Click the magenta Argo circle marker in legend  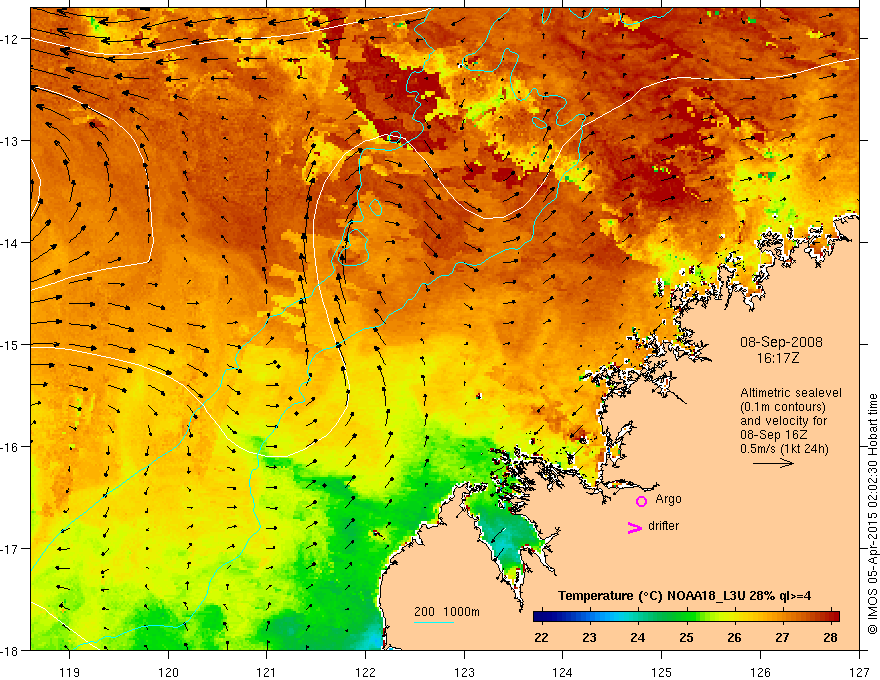(641, 501)
